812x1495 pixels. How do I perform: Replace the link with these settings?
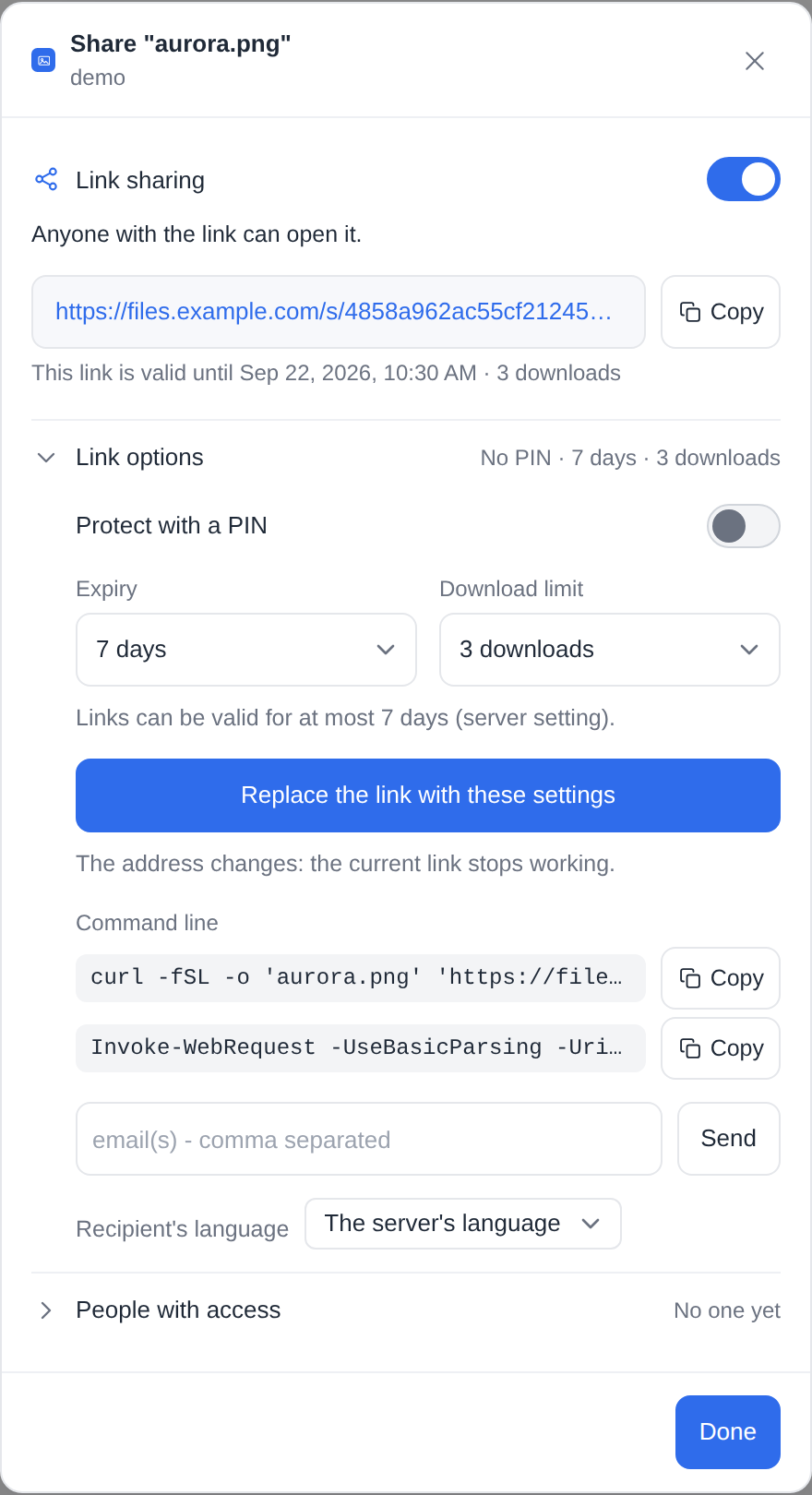(428, 795)
